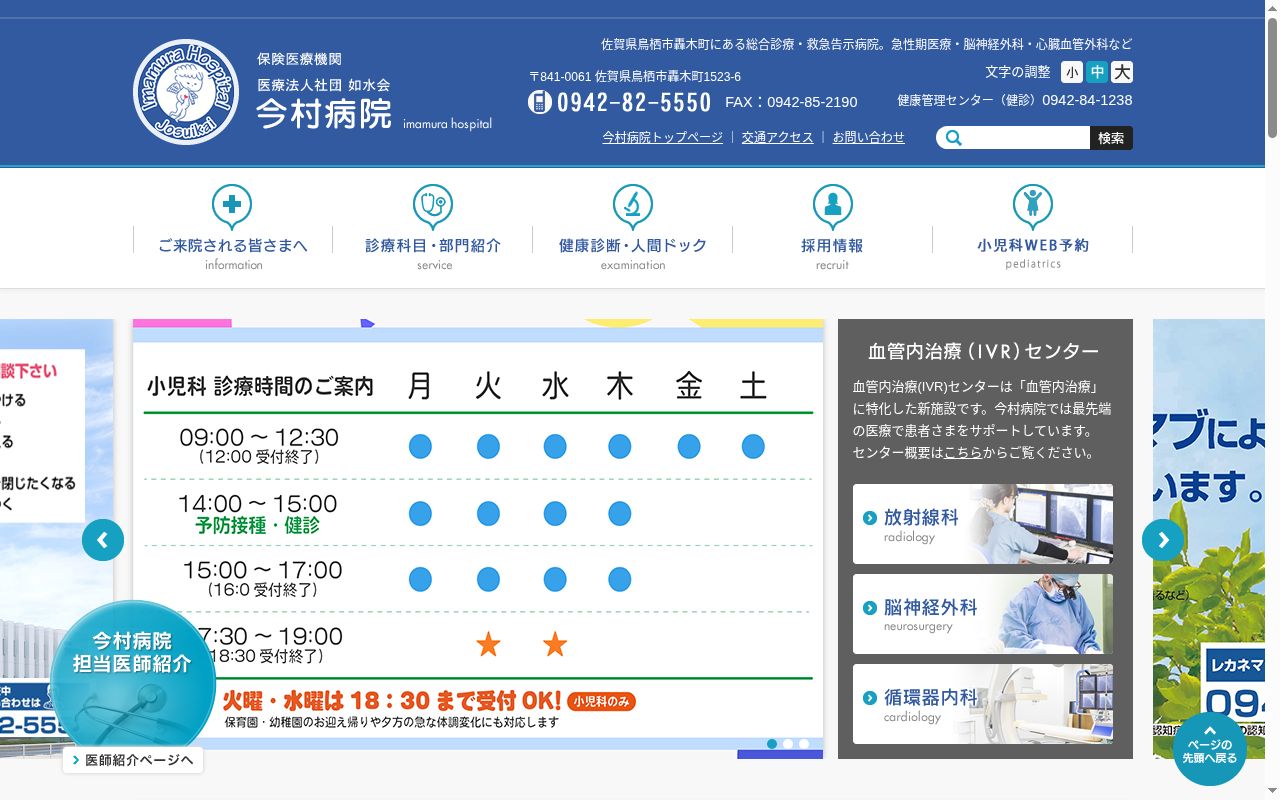The width and height of the screenshot is (1280, 800).
Task: Focus the site search input field
Action: click(x=1027, y=138)
